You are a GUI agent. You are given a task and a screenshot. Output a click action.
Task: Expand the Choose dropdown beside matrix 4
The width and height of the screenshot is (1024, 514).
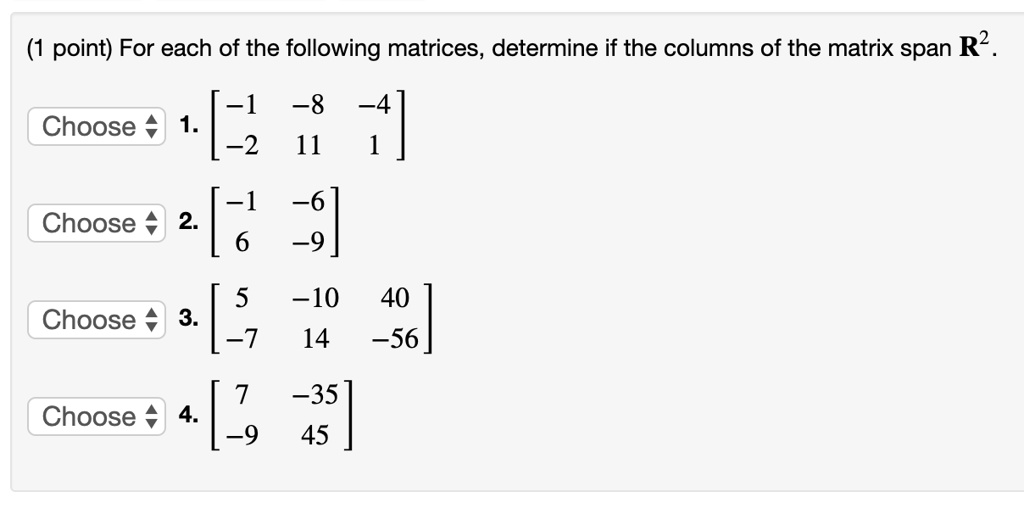coord(96,416)
